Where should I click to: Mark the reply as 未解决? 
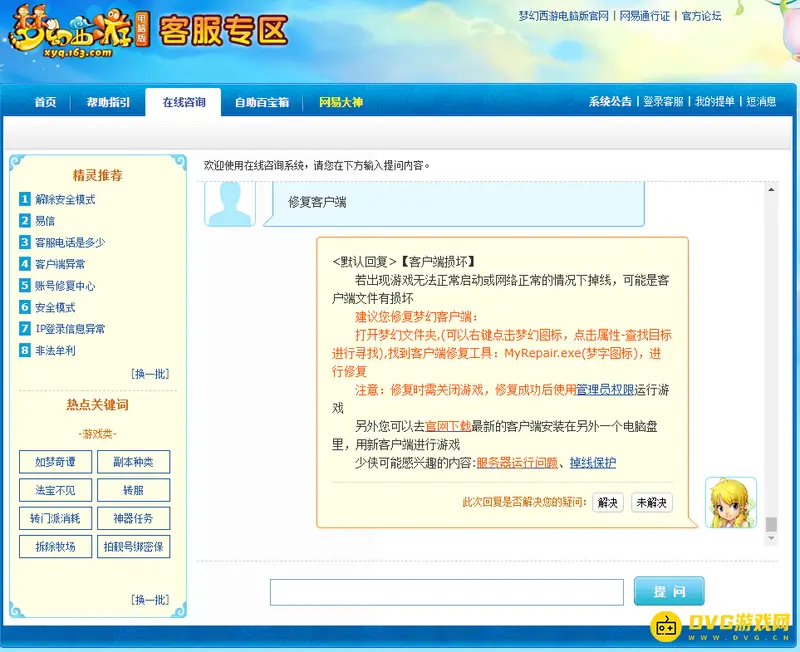click(x=652, y=503)
